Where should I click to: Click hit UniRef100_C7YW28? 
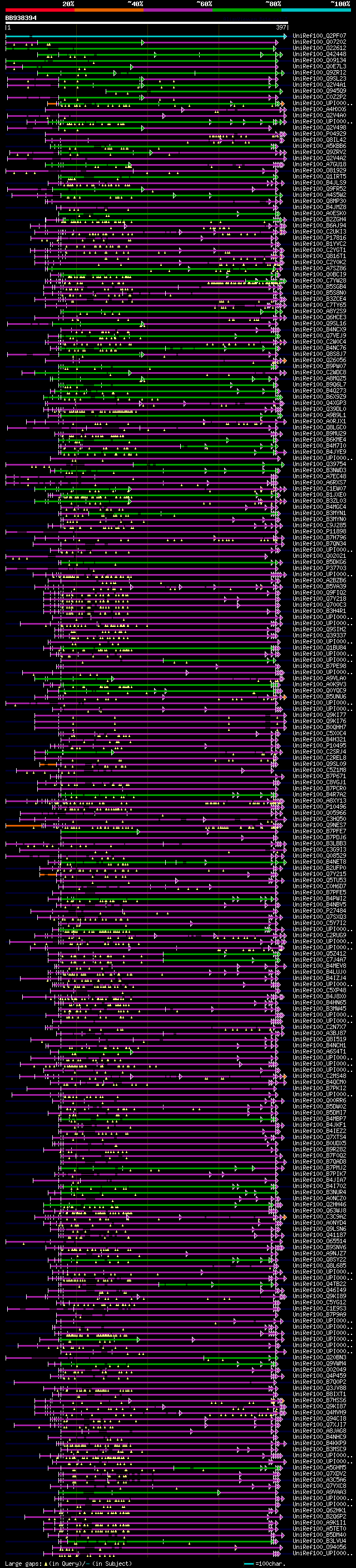pos(319,280)
